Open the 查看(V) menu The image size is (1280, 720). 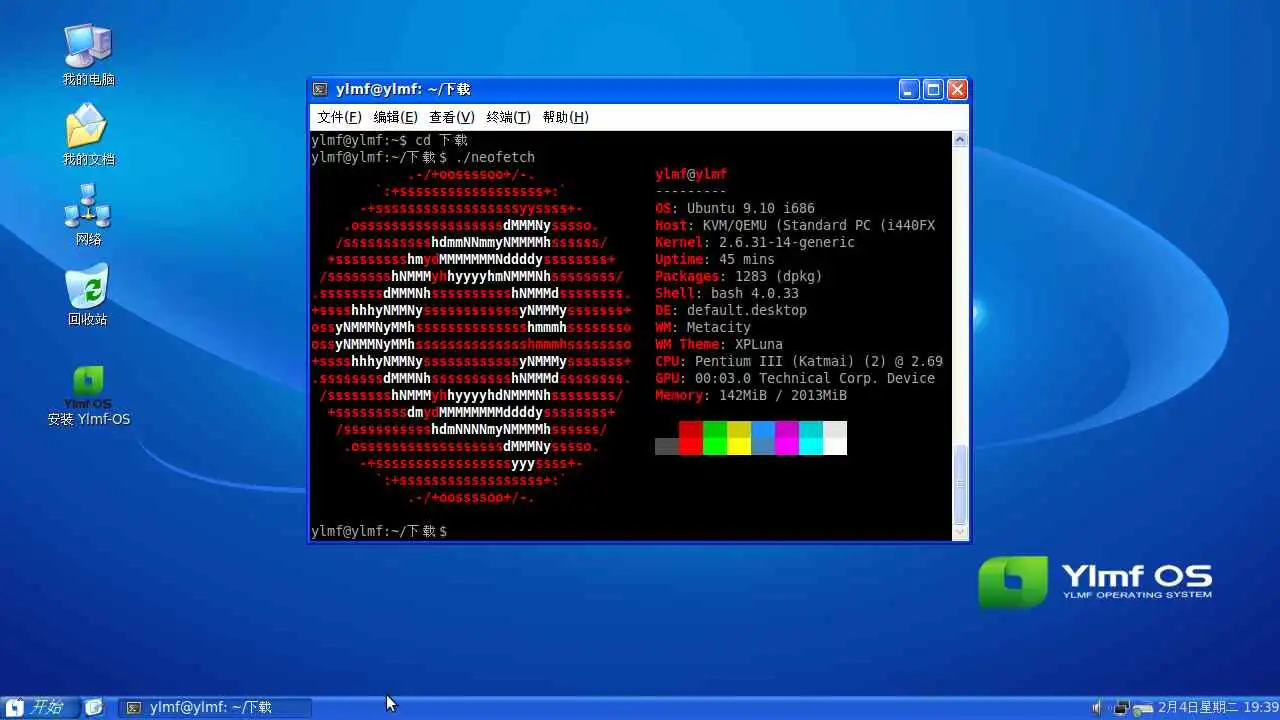click(452, 117)
